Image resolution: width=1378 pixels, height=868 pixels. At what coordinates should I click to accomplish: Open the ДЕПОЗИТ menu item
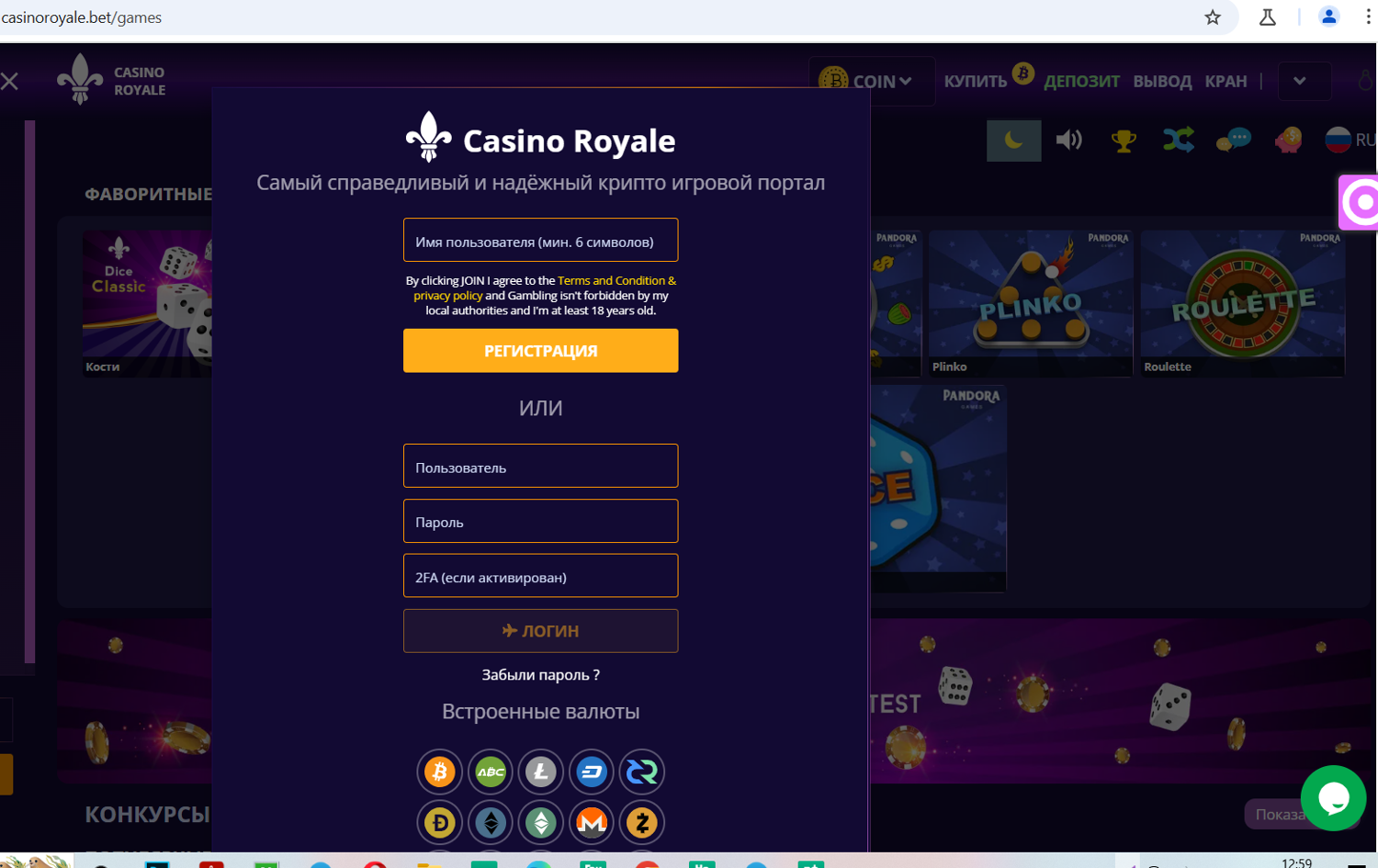point(1081,82)
